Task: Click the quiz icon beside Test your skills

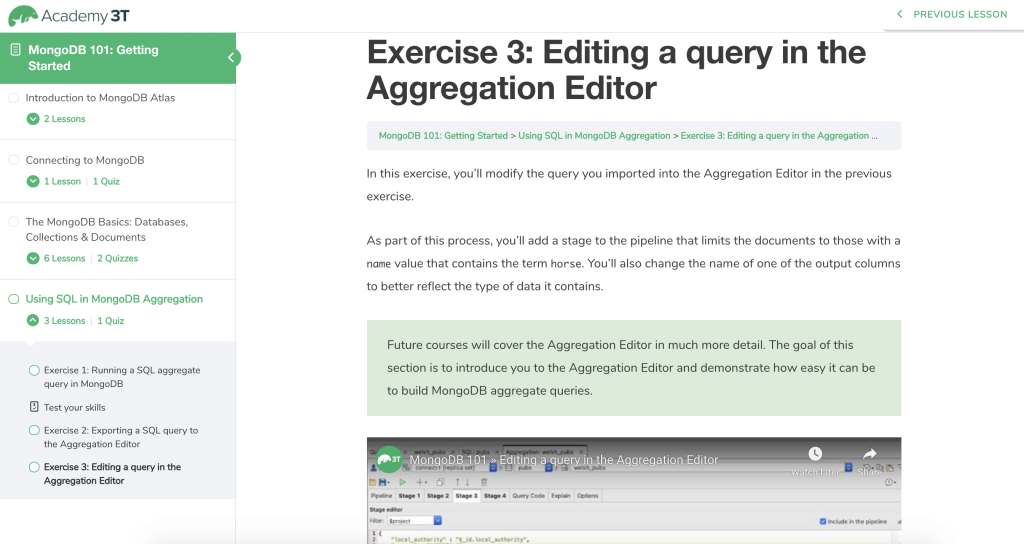Action: [x=34, y=407]
